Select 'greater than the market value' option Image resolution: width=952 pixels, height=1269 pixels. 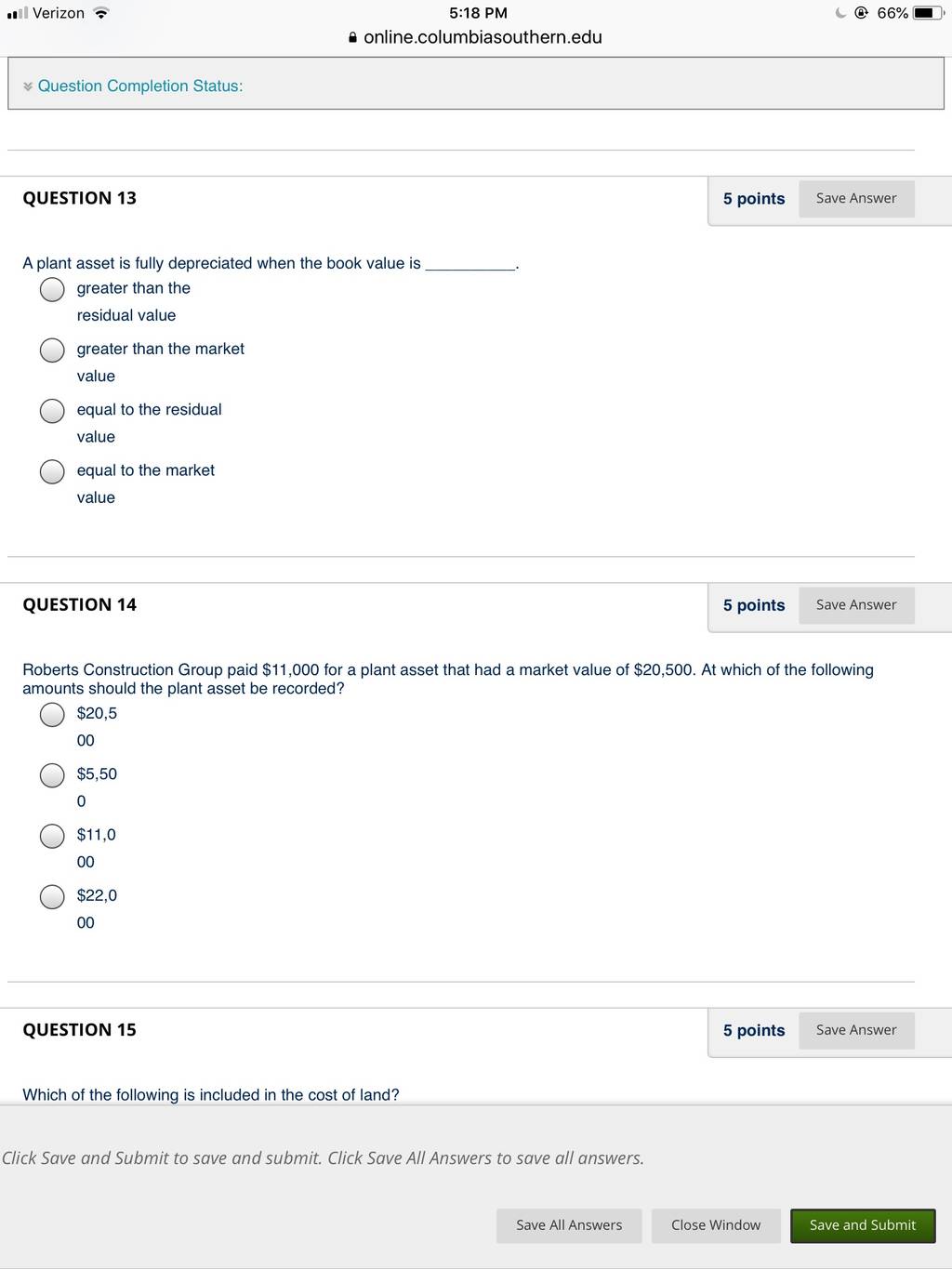pos(52,350)
